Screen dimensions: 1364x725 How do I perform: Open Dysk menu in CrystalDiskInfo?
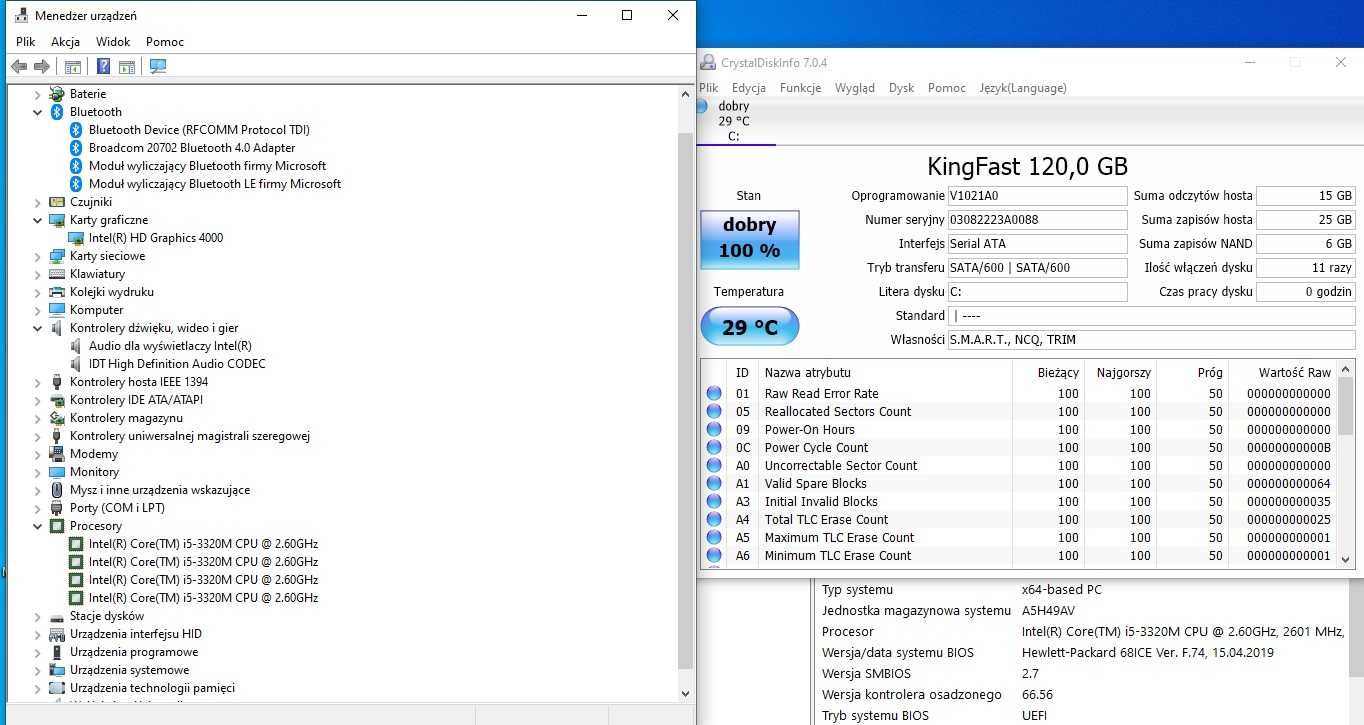click(901, 88)
